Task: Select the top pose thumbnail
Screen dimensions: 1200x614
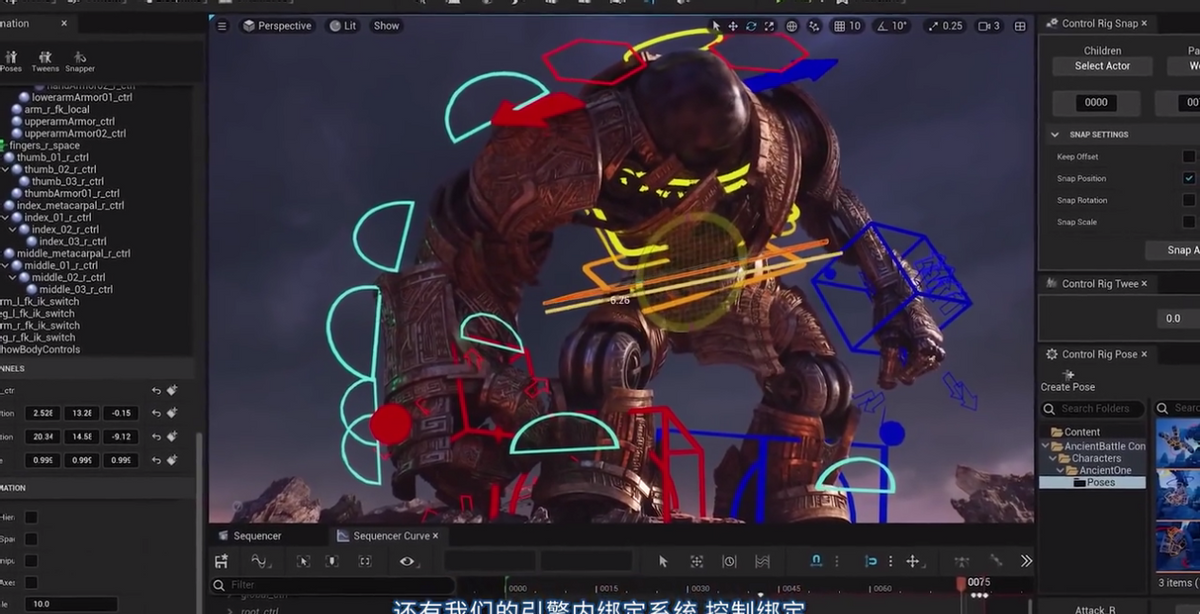Action: 1178,442
